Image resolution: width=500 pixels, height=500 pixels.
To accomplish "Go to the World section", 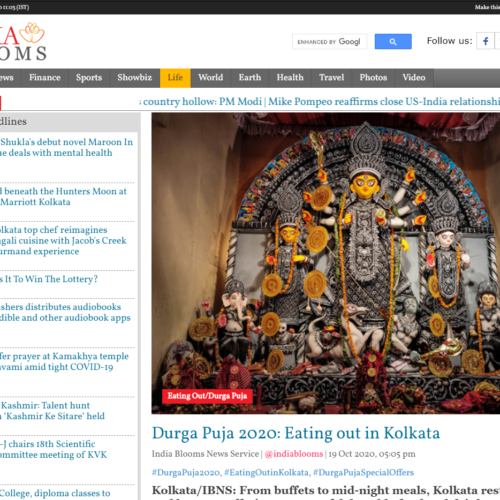I will click(211, 78).
